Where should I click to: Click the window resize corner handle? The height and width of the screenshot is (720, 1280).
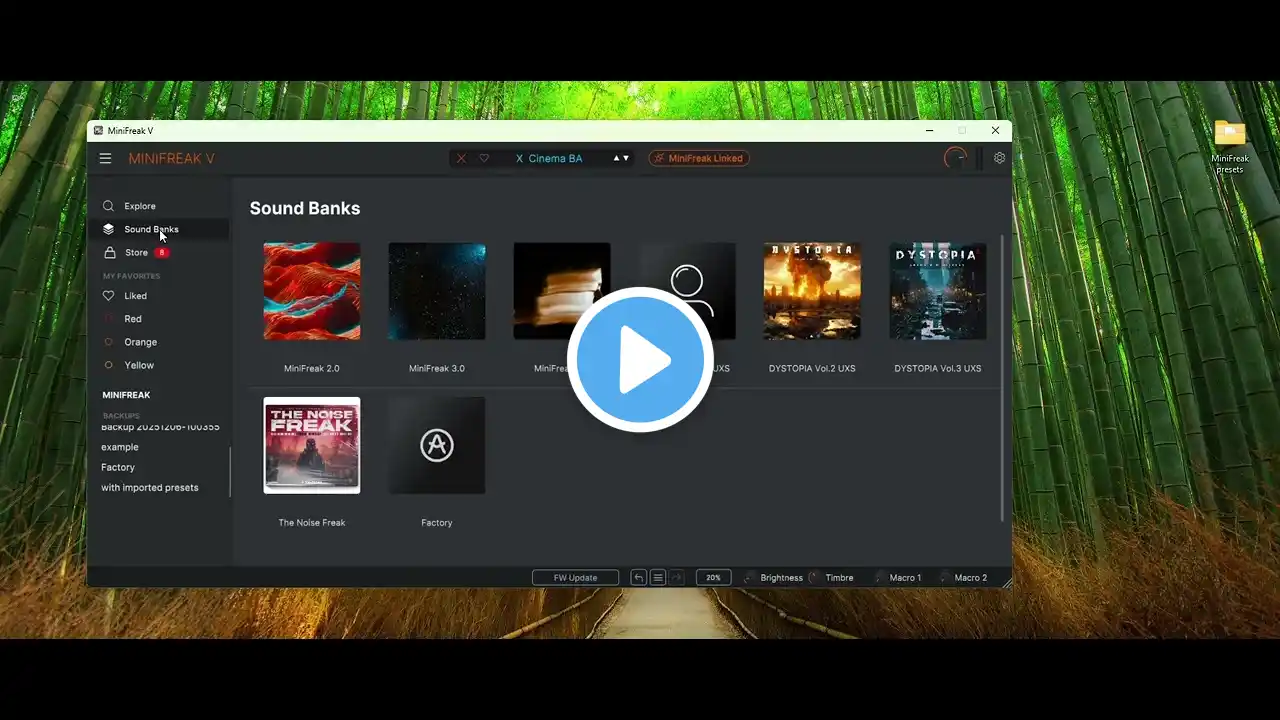click(1006, 582)
